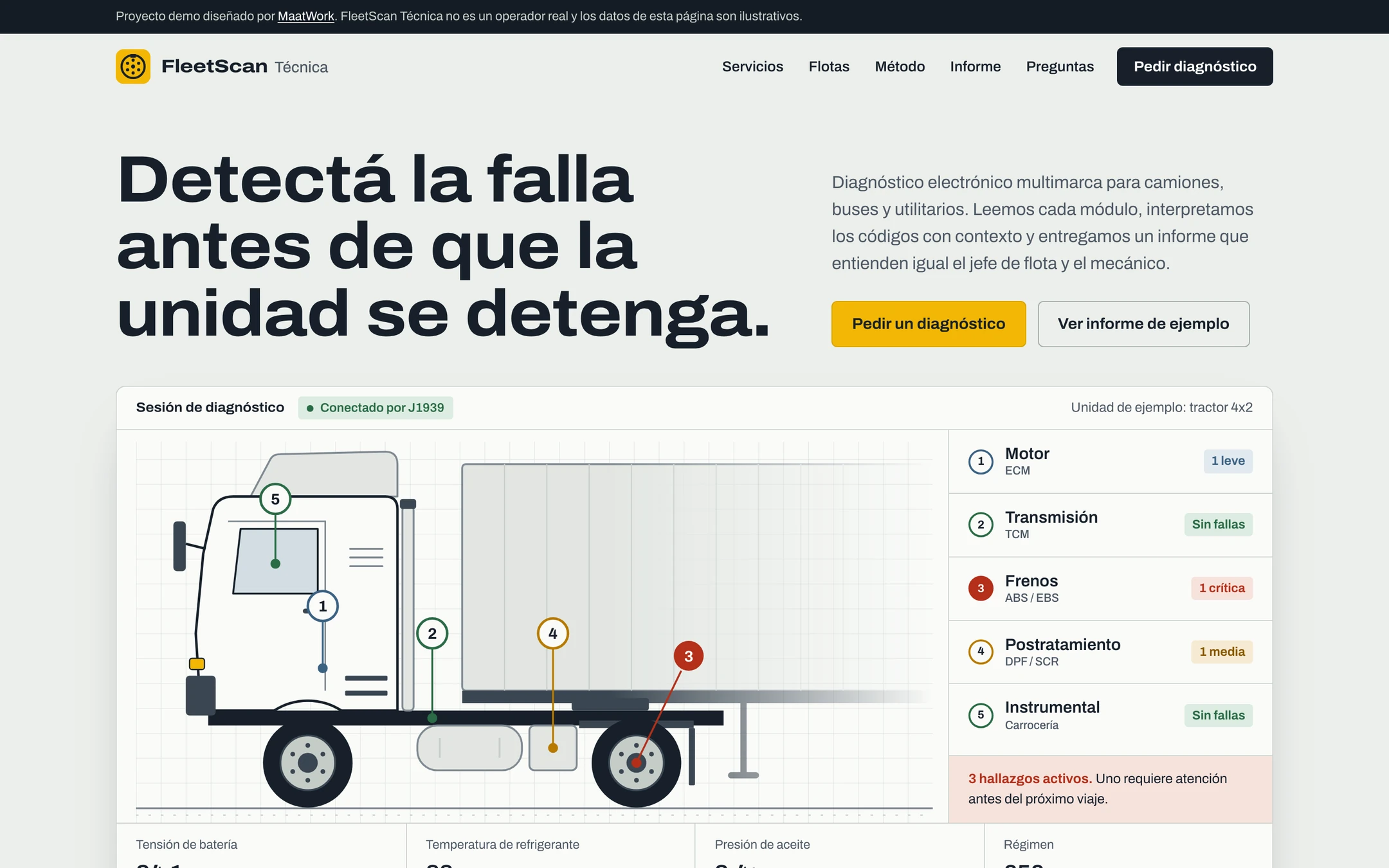
Task: Select red marker 3 for the brakes
Action: [x=688, y=656]
